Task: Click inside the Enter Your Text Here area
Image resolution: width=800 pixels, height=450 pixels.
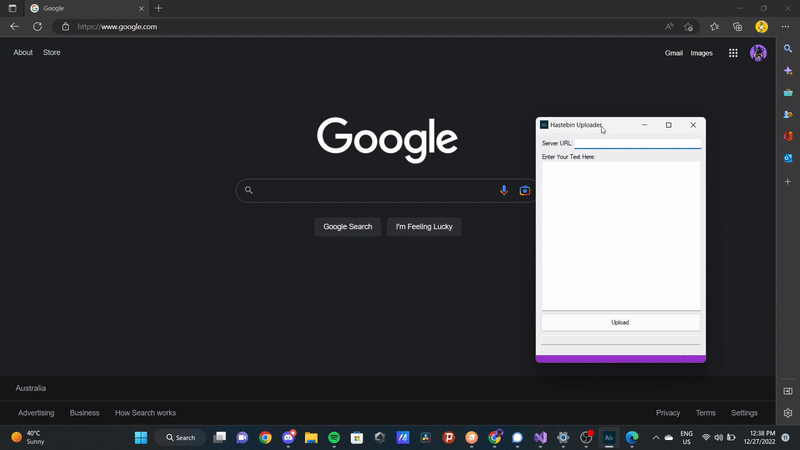Action: point(621,236)
